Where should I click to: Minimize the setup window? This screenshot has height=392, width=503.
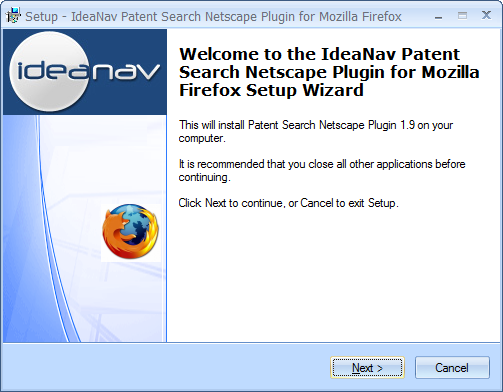(439, 16)
